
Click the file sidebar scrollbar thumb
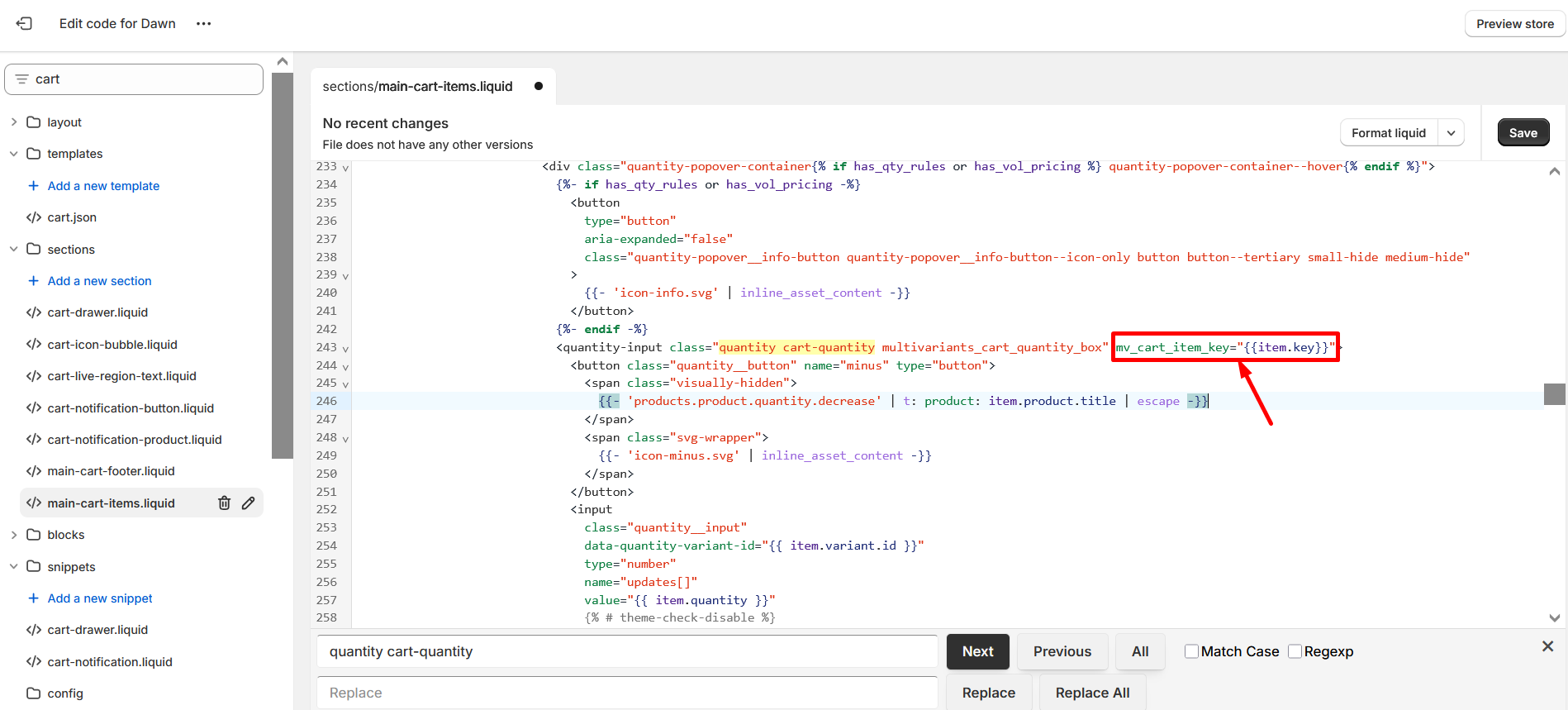tap(283, 264)
